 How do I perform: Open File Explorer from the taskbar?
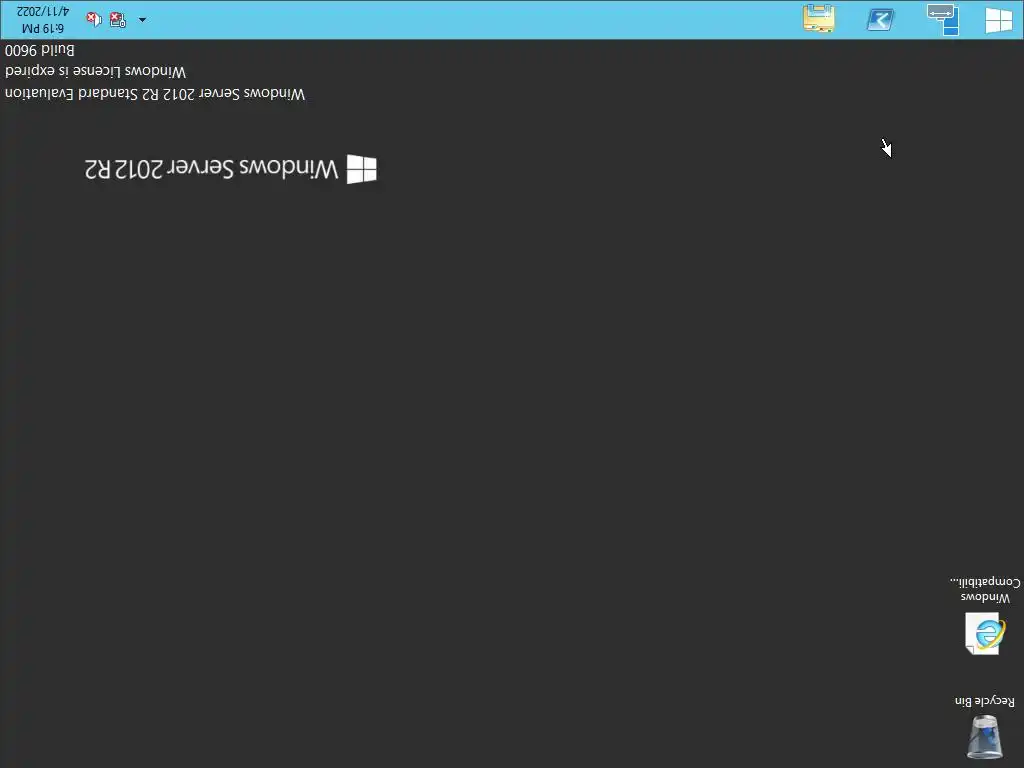819,19
